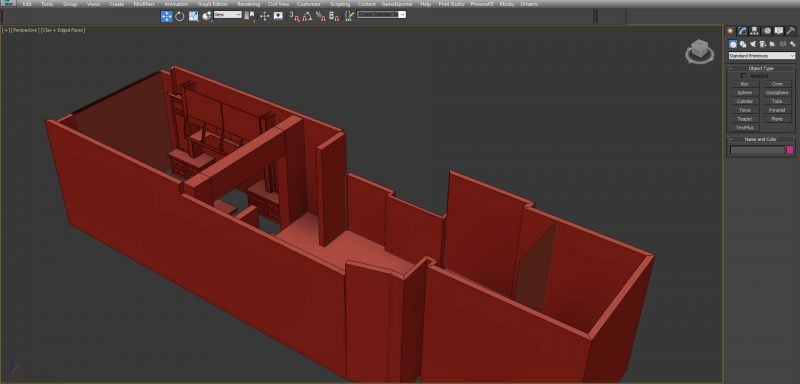Viewport: 800px width, 384px height.
Task: Select the Move tool in the toolbar
Action: click(167, 16)
